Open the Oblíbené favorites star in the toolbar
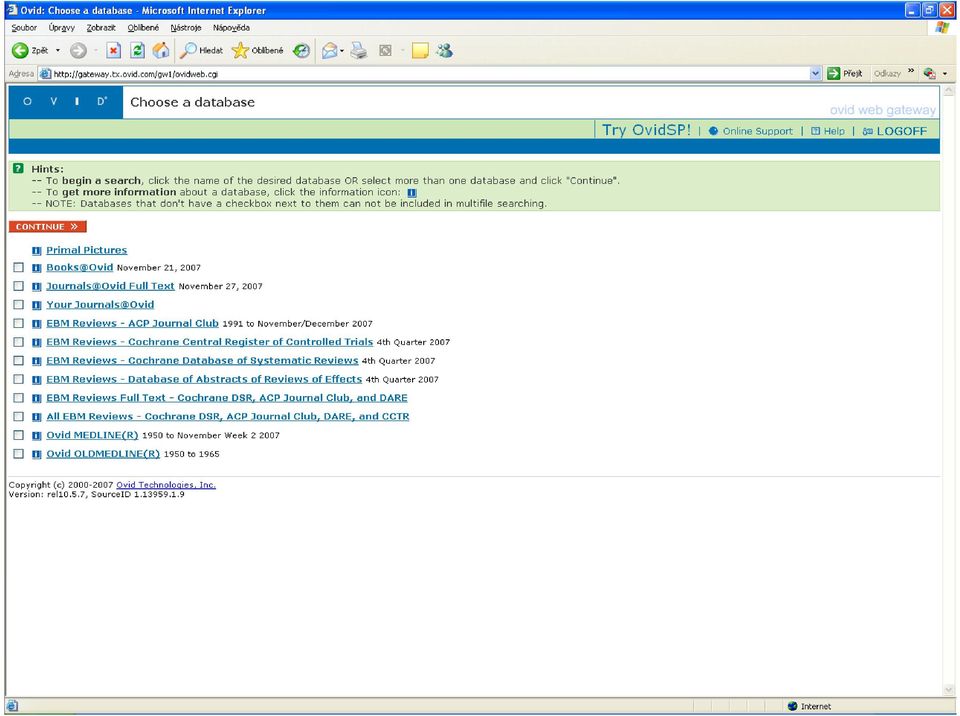 coord(257,51)
